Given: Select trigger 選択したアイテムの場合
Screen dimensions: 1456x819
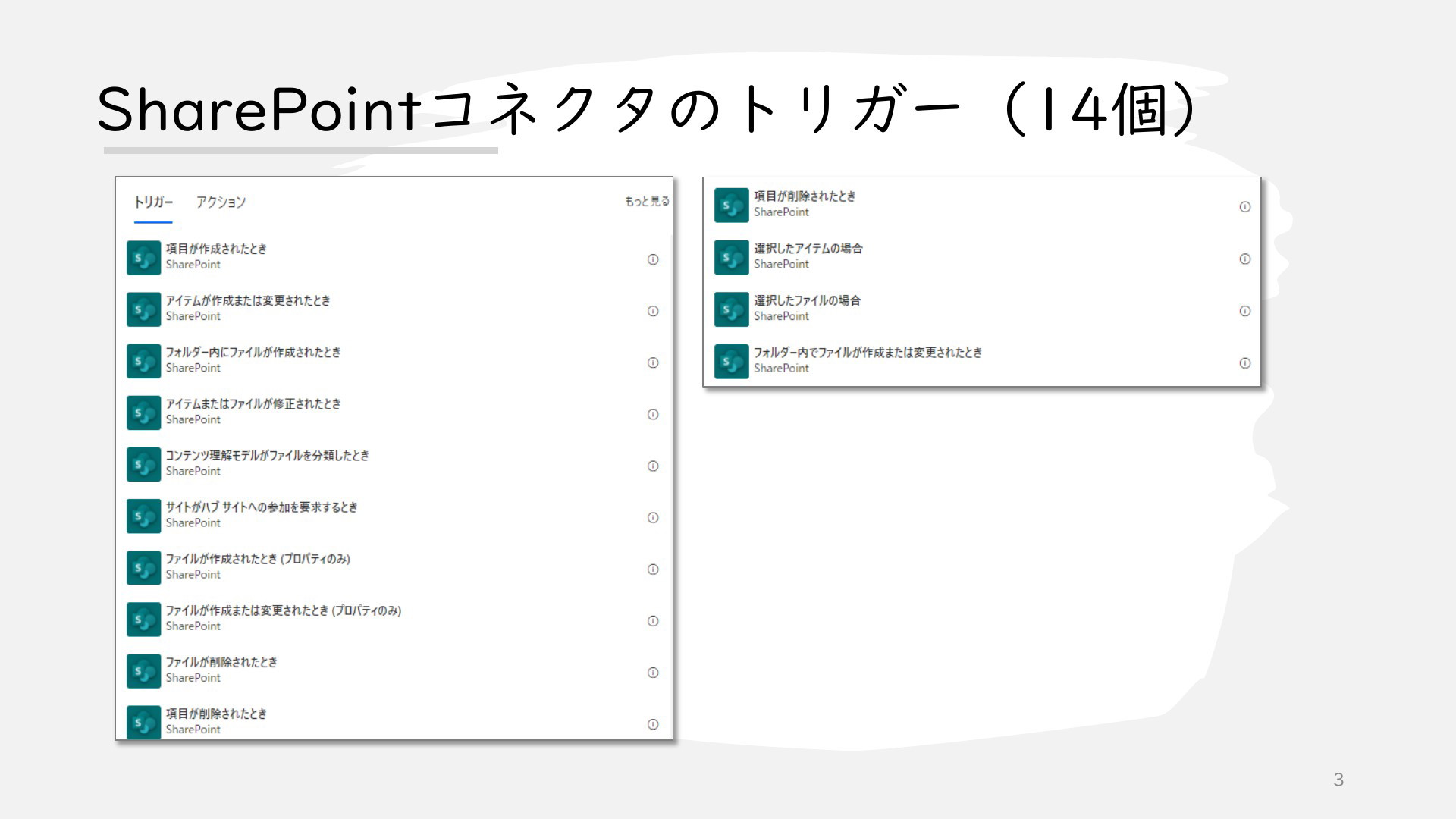Looking at the screenshot, I should coord(982,257).
